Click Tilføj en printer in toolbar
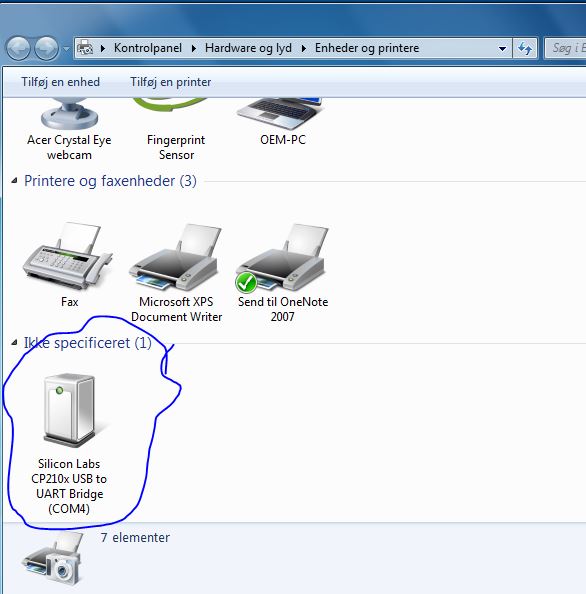The width and height of the screenshot is (586, 594). (170, 82)
